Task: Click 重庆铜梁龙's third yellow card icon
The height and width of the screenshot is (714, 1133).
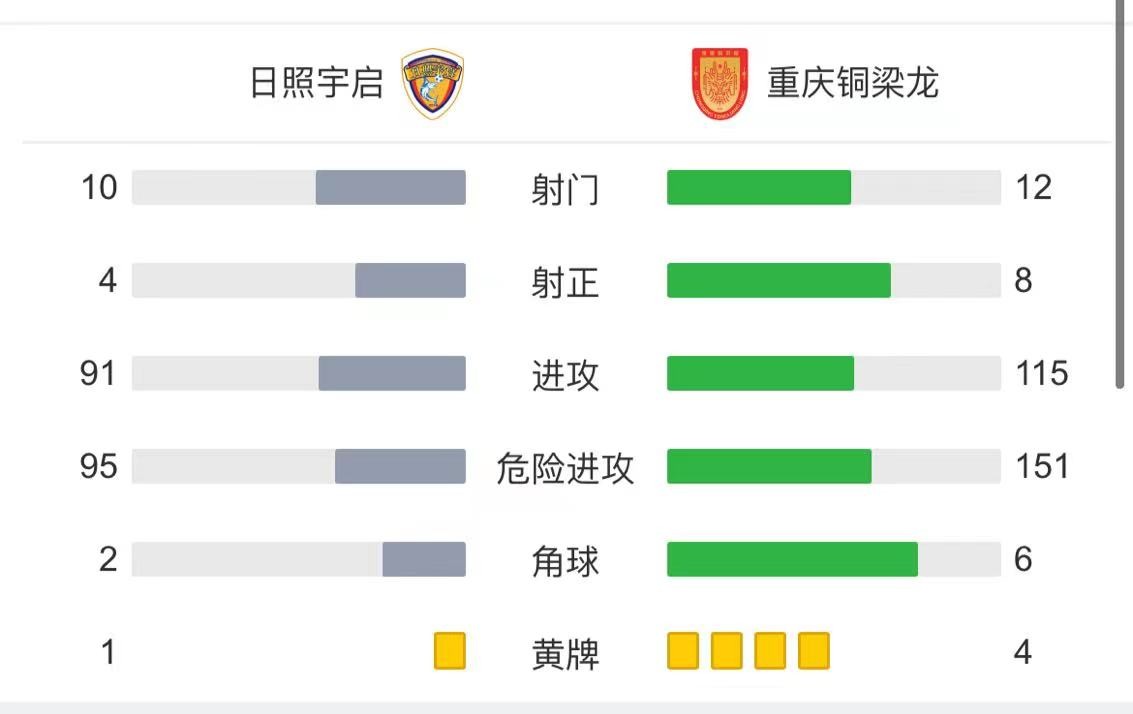Action: (770, 651)
